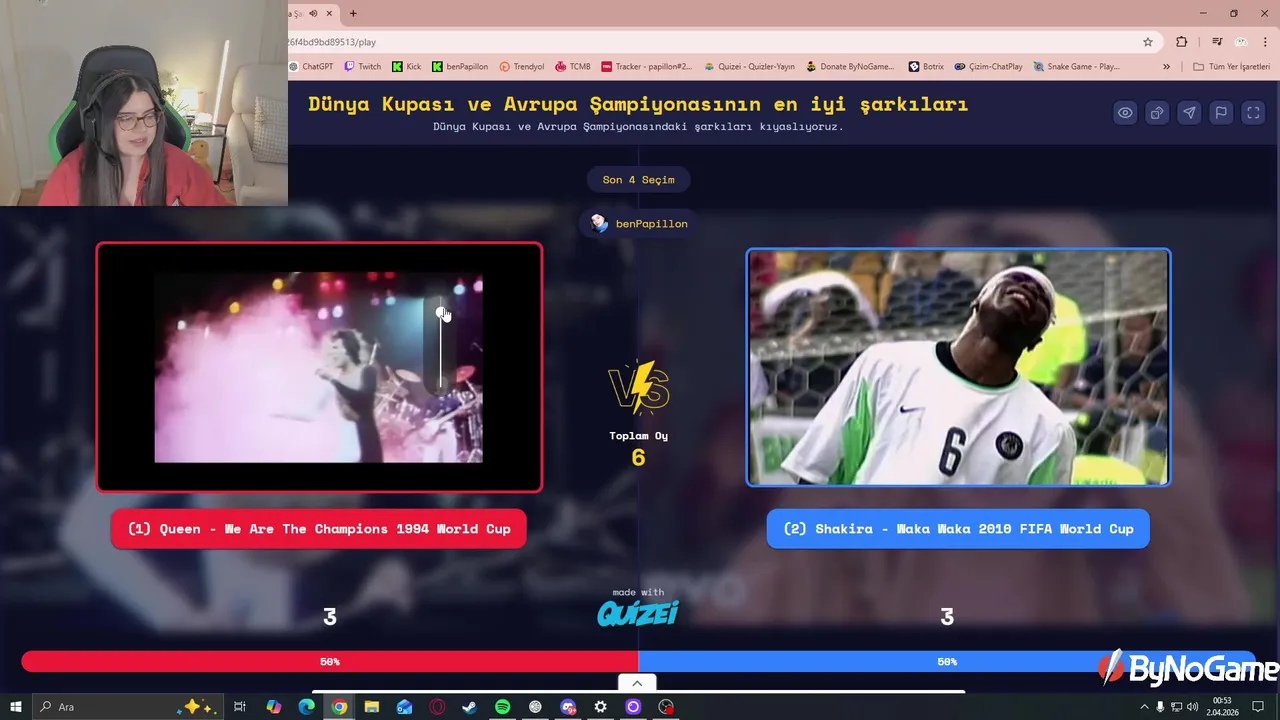Click the copy link icon in quiz header
The image size is (1280, 720).
pos(1157,113)
